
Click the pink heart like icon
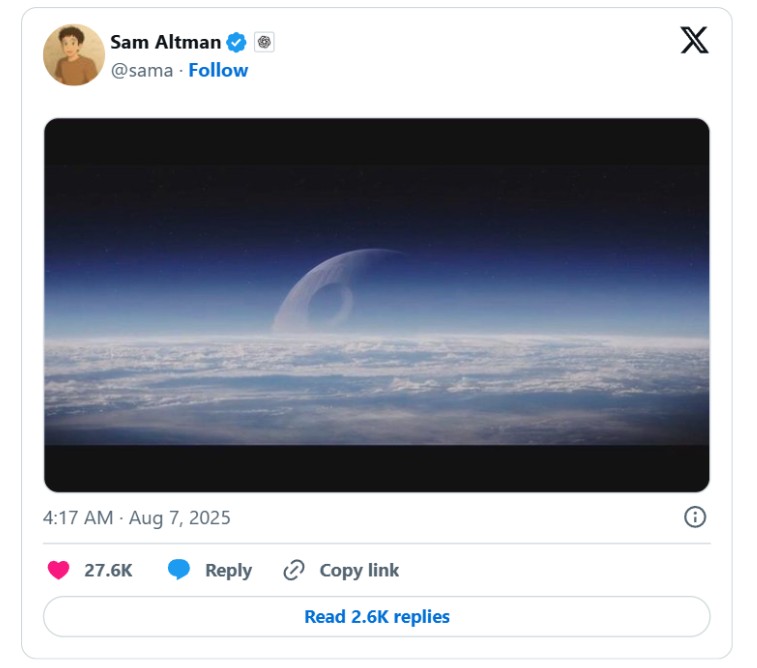point(58,570)
